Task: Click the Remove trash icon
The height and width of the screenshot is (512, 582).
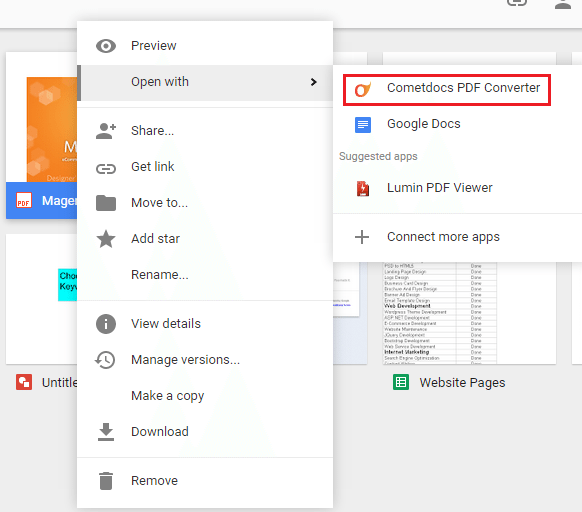Action: click(x=106, y=481)
